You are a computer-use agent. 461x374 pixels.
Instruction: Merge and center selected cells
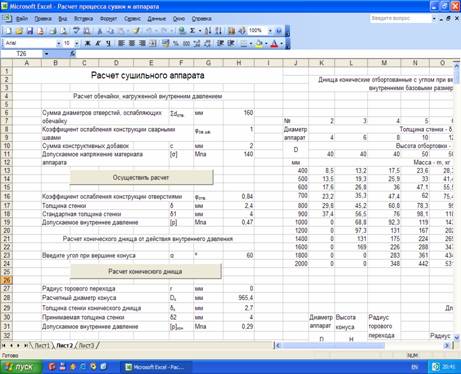click(153, 43)
